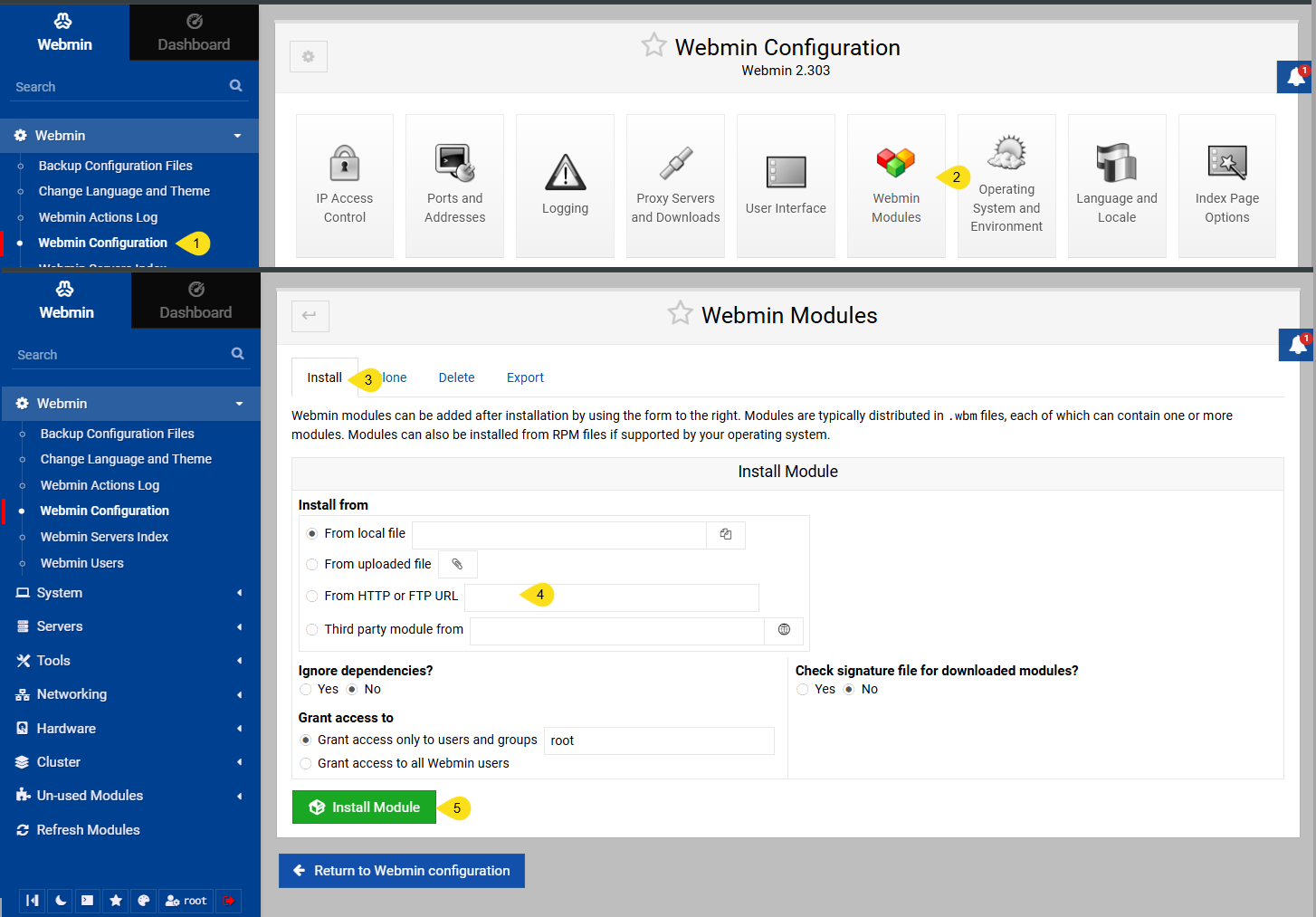Collapse sidebar using the bottom toolbar icon
The height and width of the screenshot is (917, 1316).
[x=33, y=901]
